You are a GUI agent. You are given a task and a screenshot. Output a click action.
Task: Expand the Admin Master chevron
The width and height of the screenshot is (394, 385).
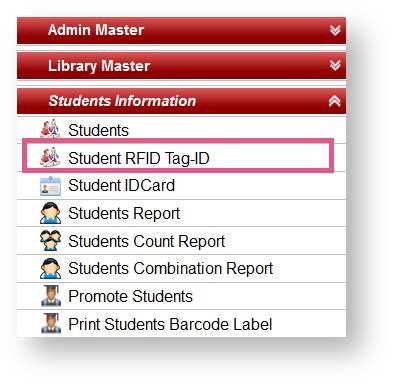(x=335, y=30)
